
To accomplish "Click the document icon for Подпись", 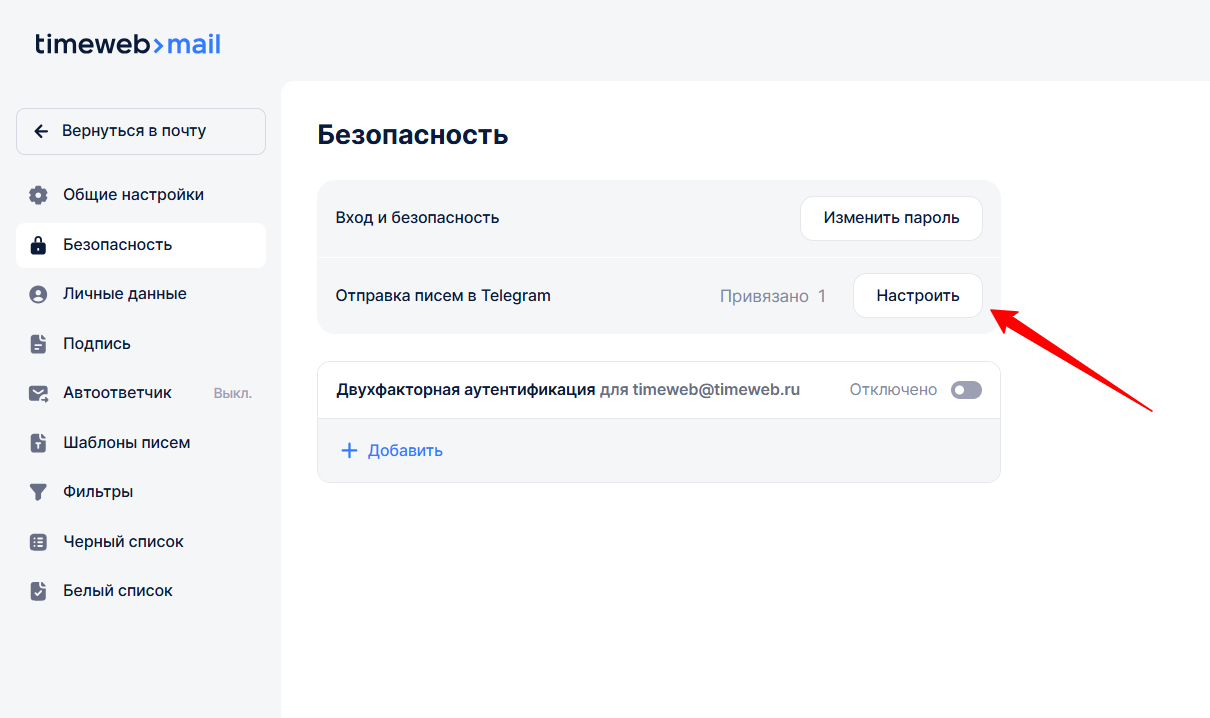I will click(38, 344).
